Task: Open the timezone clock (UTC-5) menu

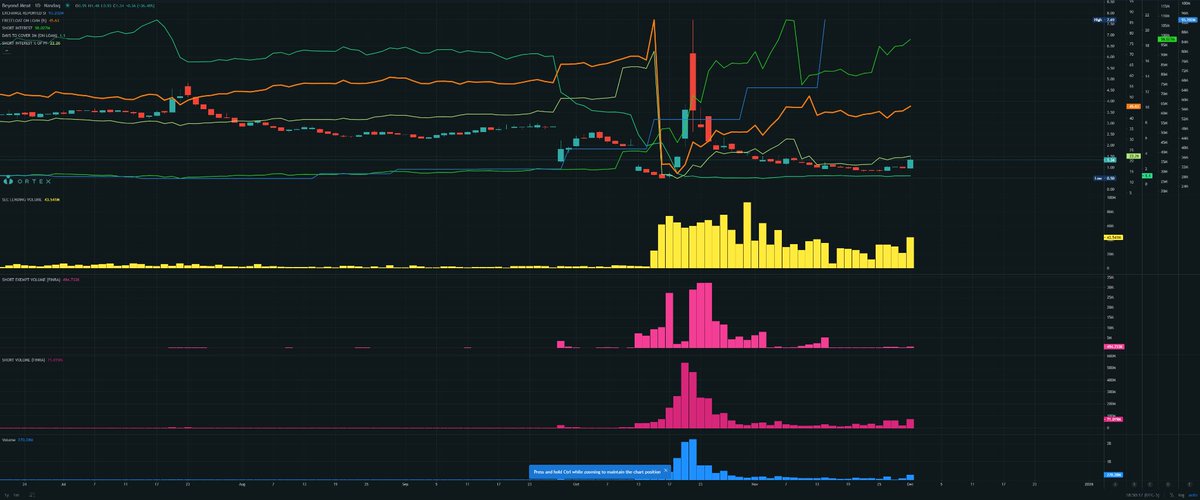Action: pyautogui.click(x=1143, y=495)
